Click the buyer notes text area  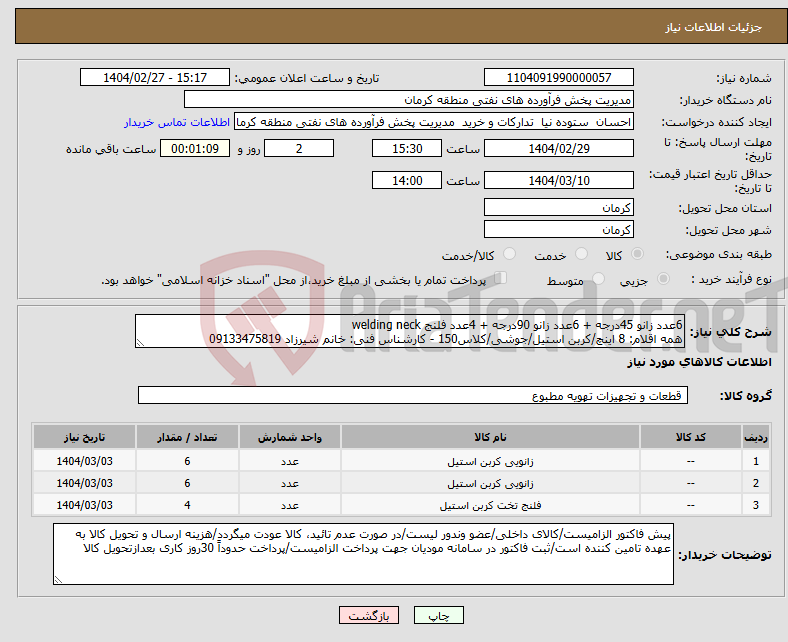pos(363,554)
